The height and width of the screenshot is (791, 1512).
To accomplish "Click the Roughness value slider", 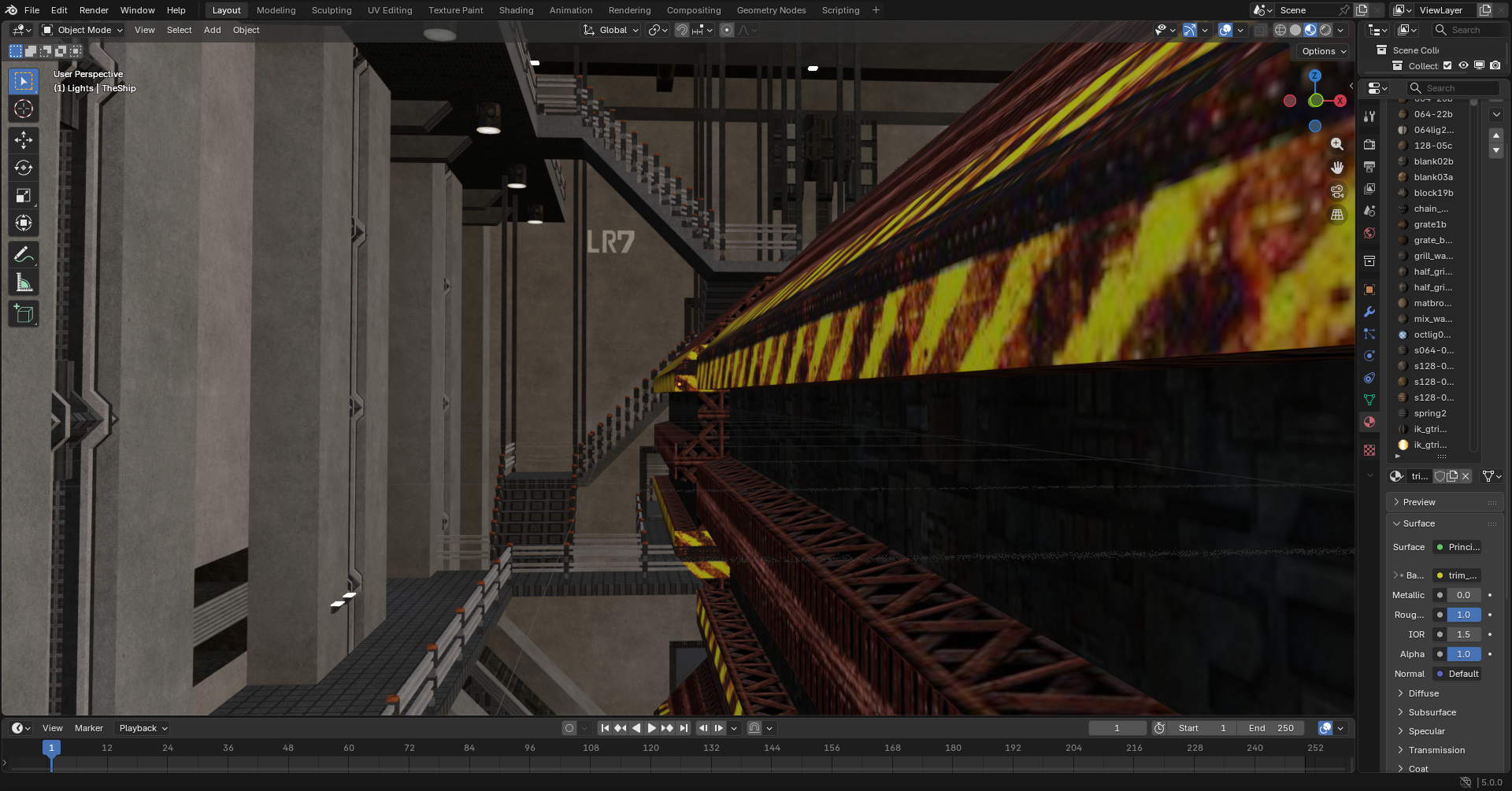I will (1463, 615).
